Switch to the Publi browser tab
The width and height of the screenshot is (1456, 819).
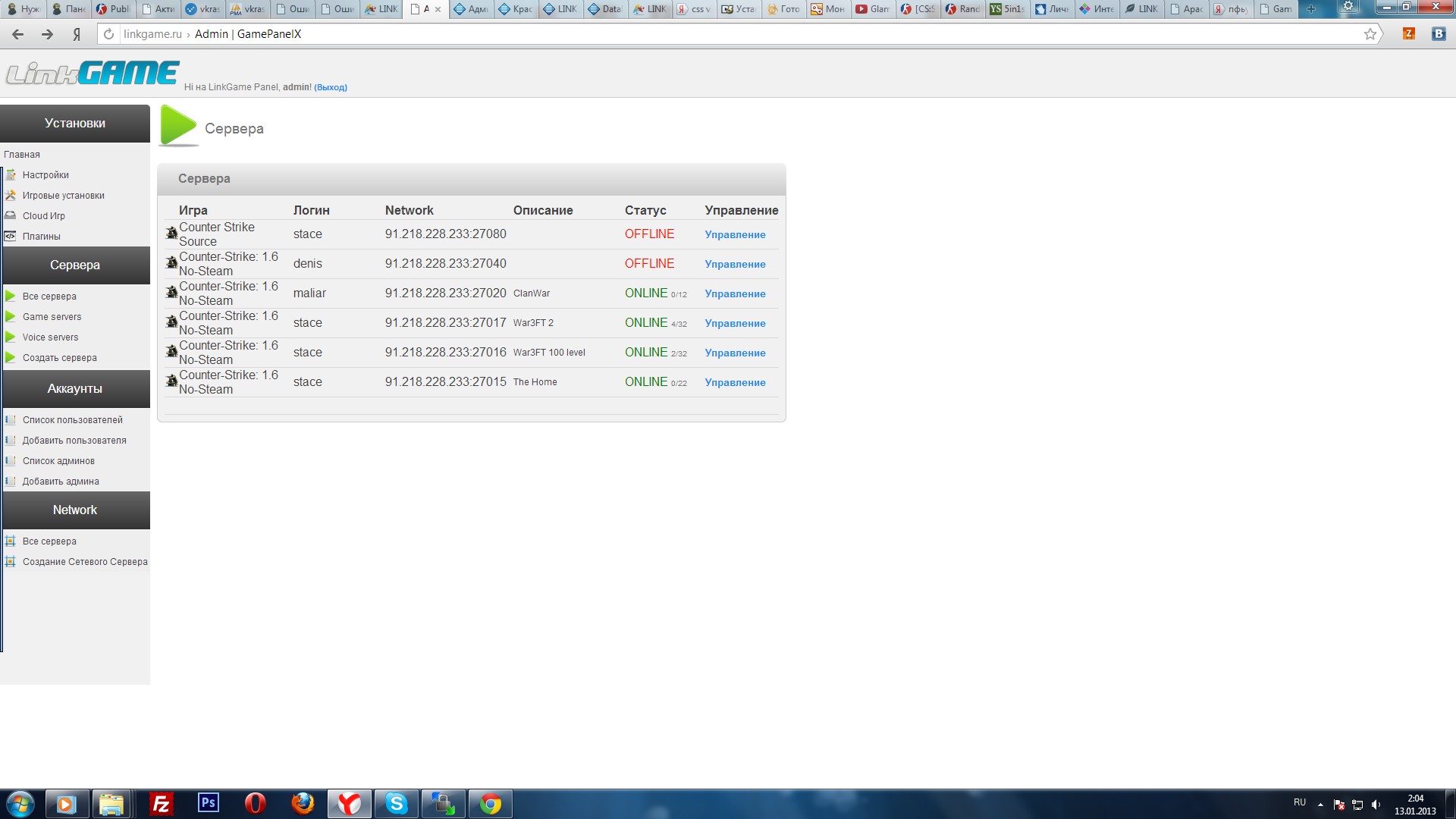click(114, 9)
